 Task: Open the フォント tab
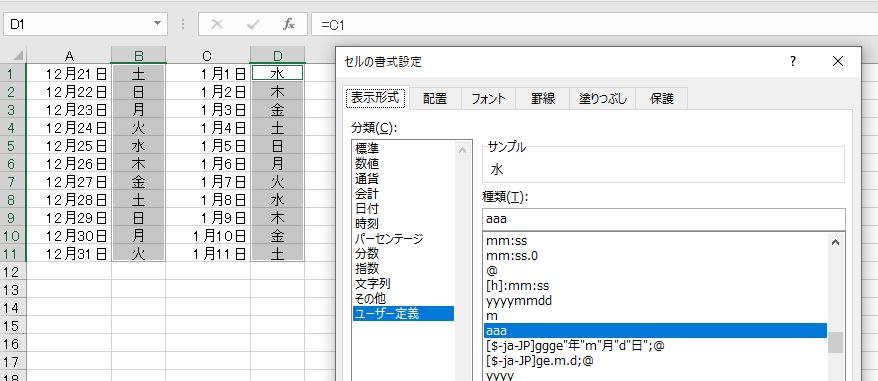click(x=488, y=99)
